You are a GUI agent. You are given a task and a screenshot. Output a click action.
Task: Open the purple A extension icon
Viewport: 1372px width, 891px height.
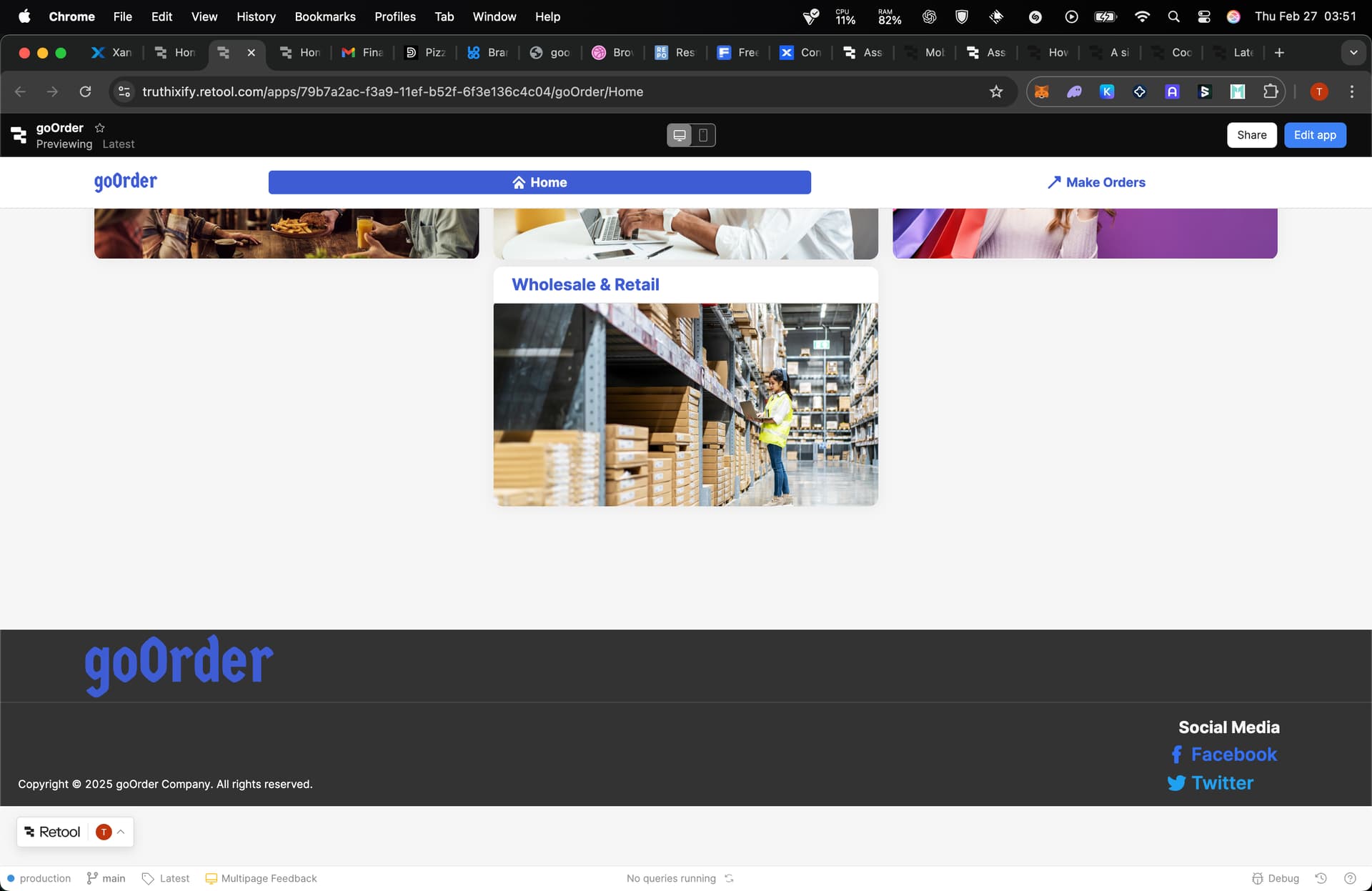[1172, 91]
